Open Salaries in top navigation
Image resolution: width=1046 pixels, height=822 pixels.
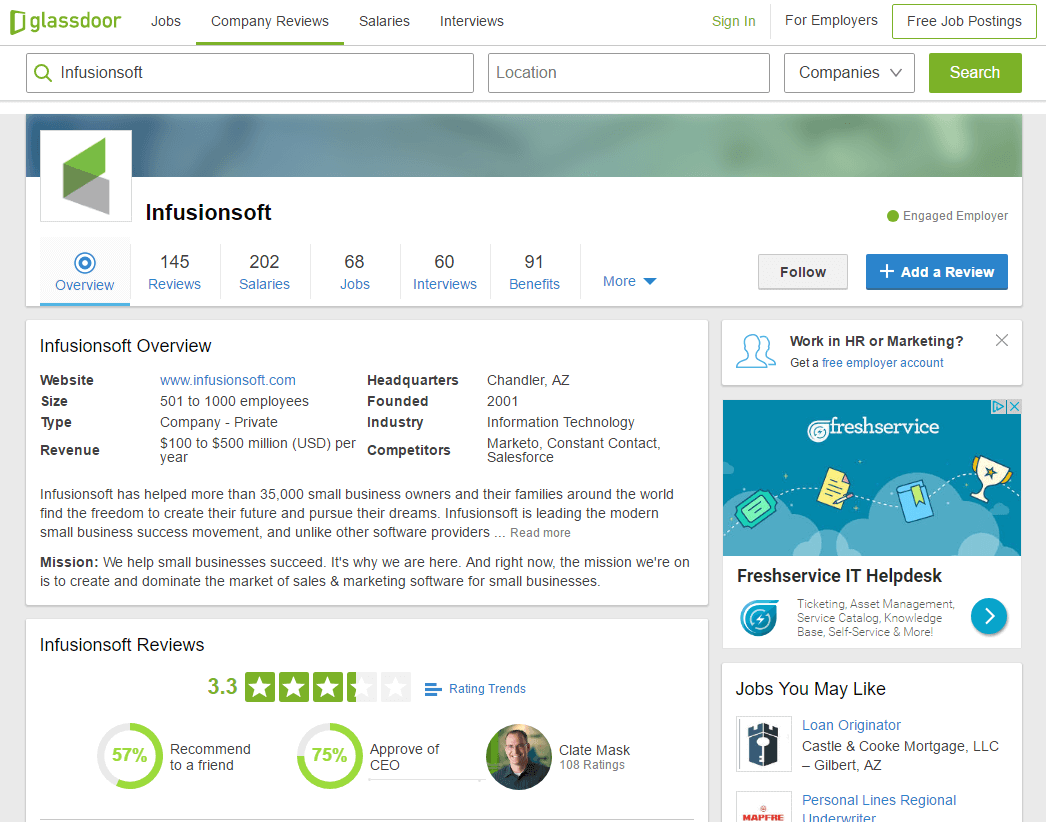tap(384, 21)
